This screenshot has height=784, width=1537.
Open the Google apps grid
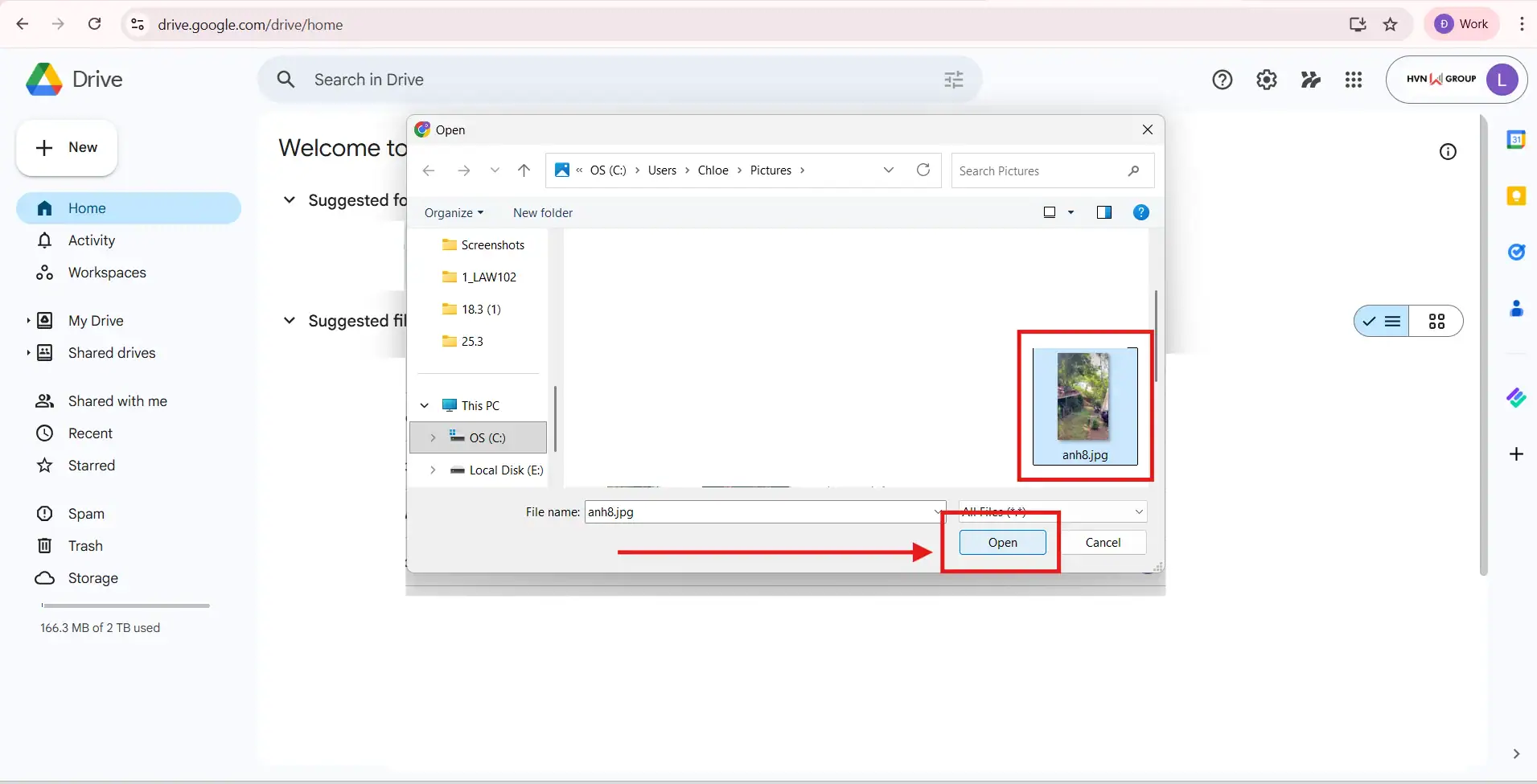coord(1354,80)
